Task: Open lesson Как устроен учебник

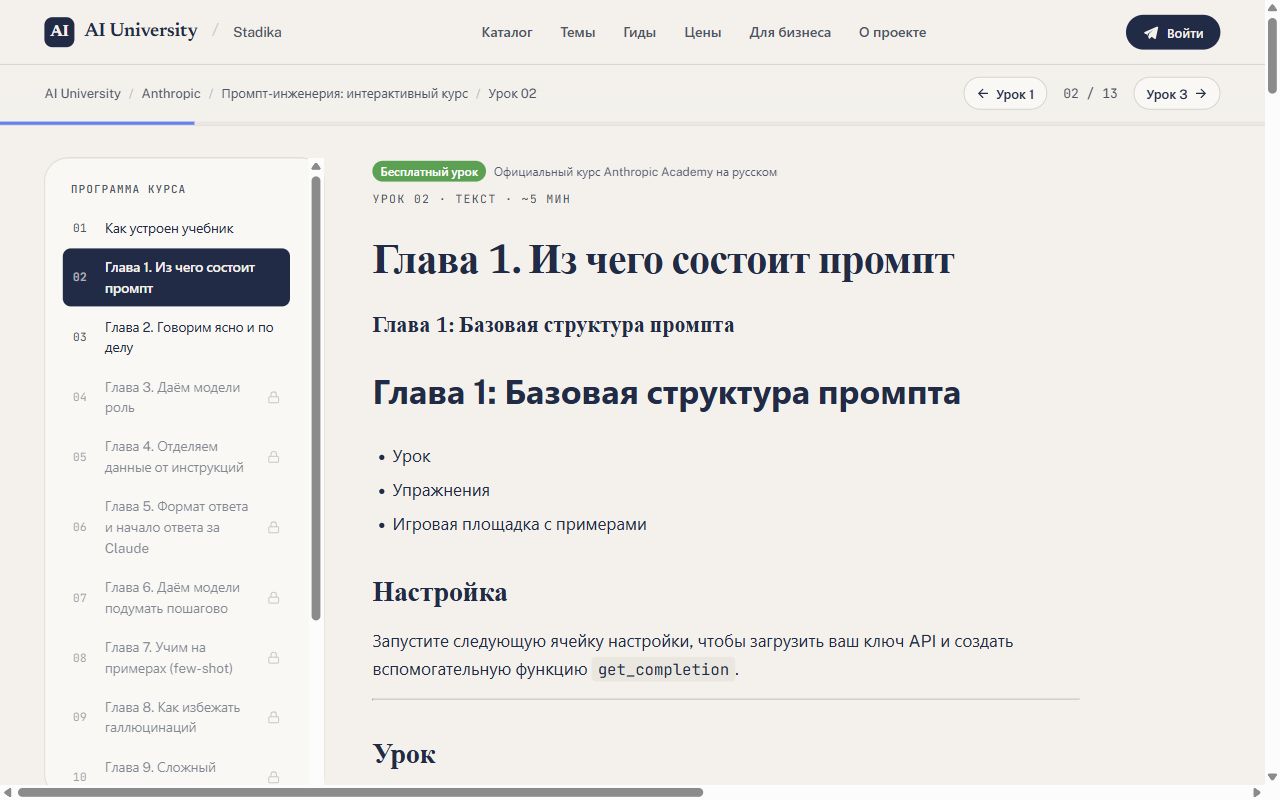Action: click(176, 228)
